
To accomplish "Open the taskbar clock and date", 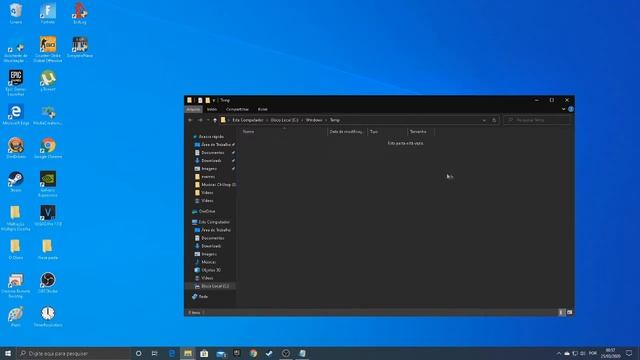I will click(x=610, y=353).
